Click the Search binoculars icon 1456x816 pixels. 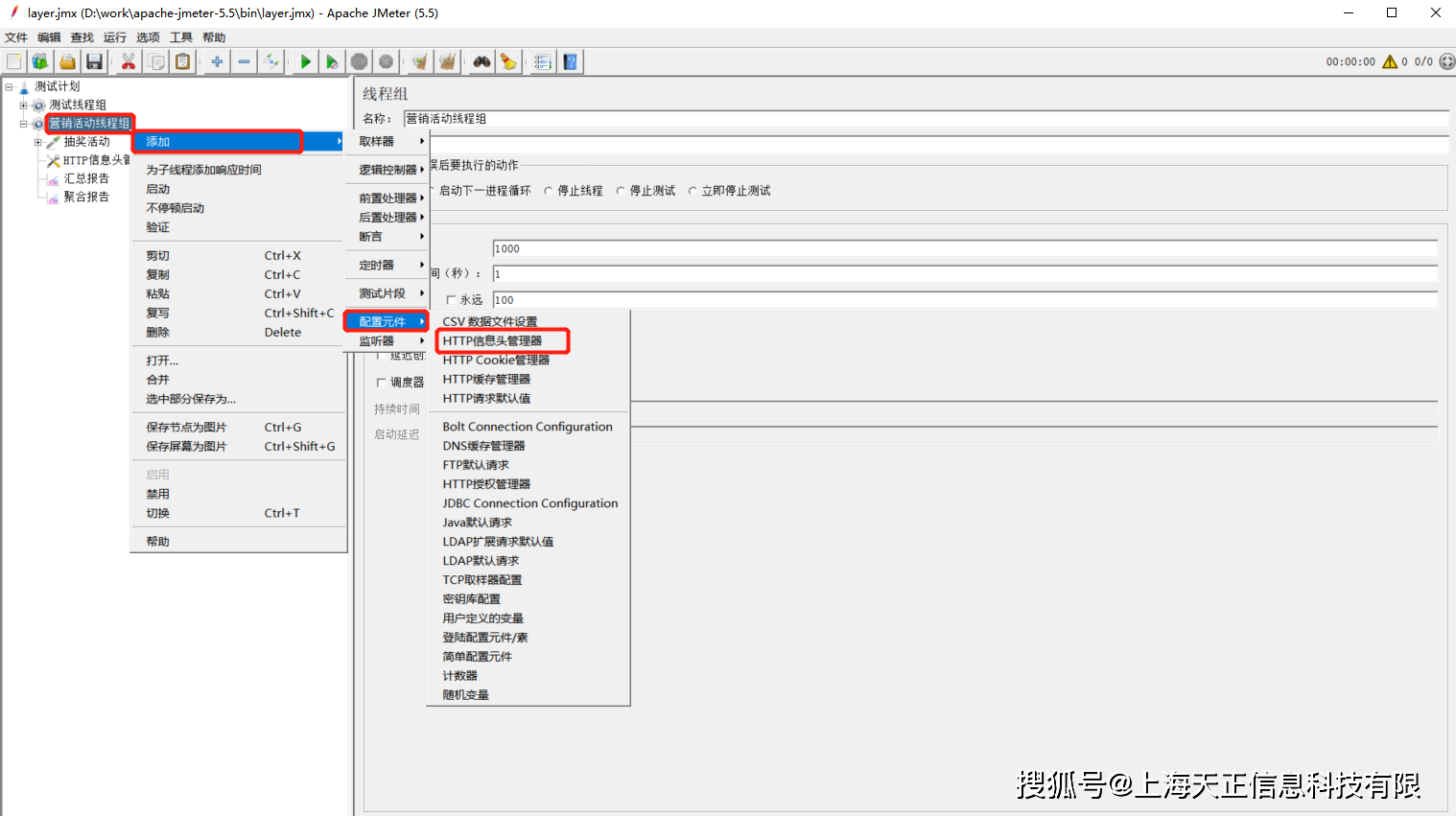[481, 61]
